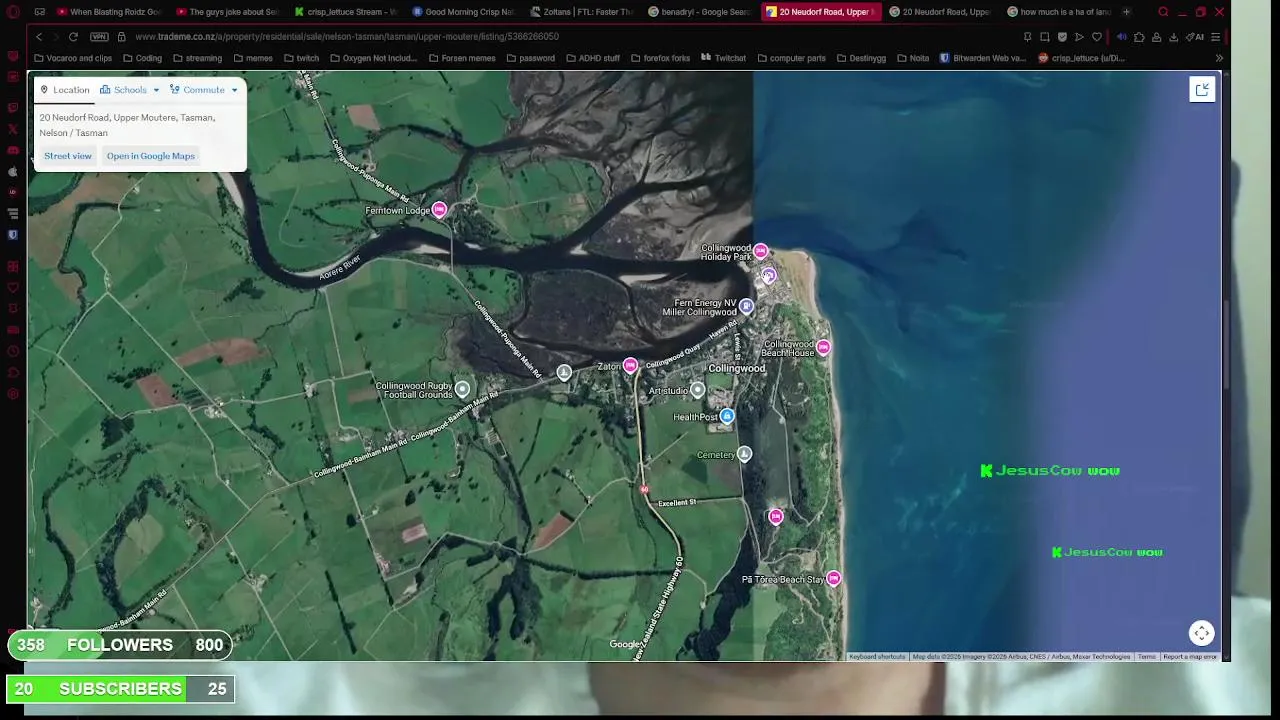
Task: Open easy setup menu lines icon
Action: 1215,37
